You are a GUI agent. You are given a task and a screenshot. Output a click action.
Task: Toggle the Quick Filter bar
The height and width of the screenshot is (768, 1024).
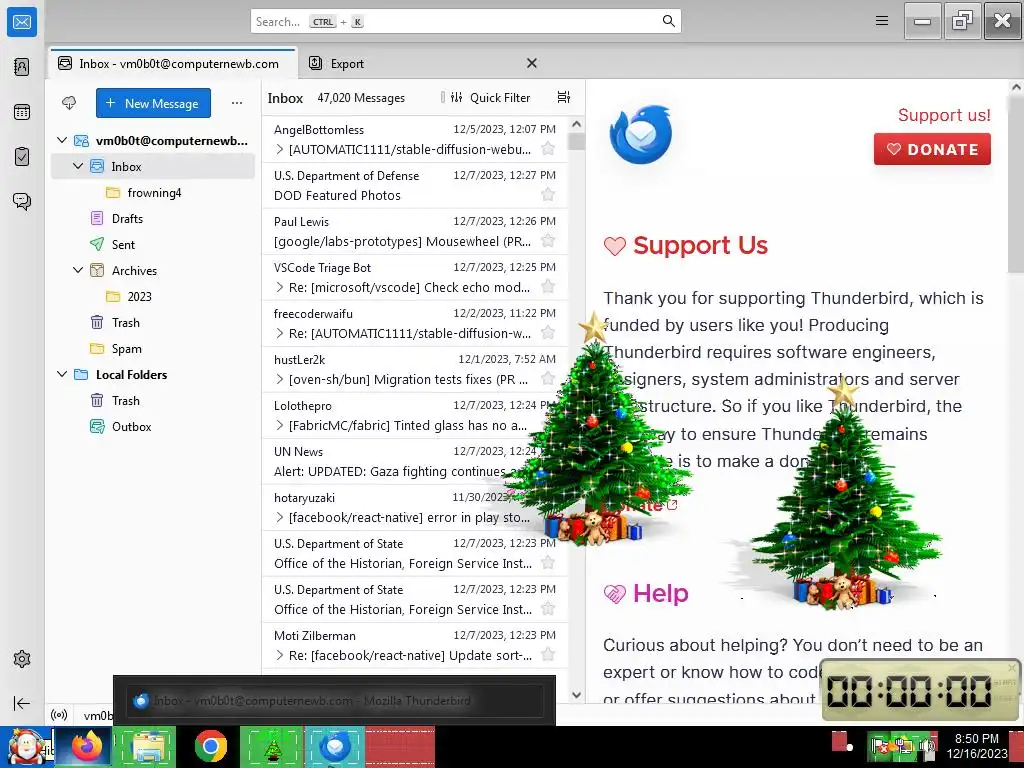(x=490, y=97)
